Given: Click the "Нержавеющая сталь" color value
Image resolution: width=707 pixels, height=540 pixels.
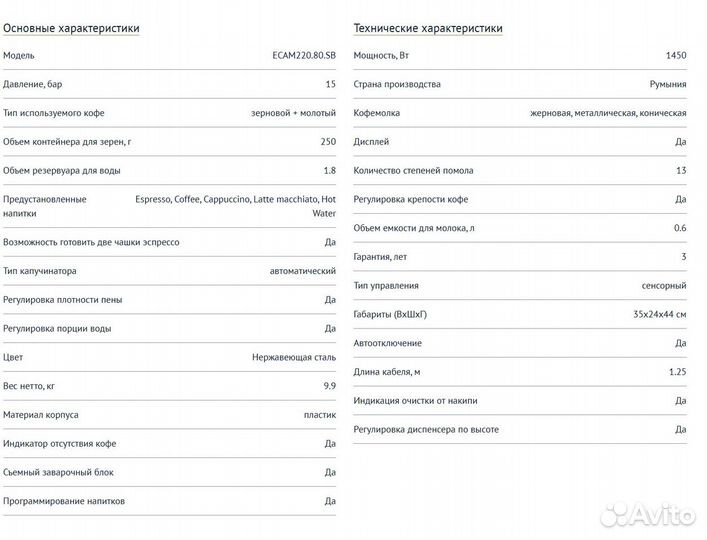Looking at the screenshot, I should pos(294,357).
